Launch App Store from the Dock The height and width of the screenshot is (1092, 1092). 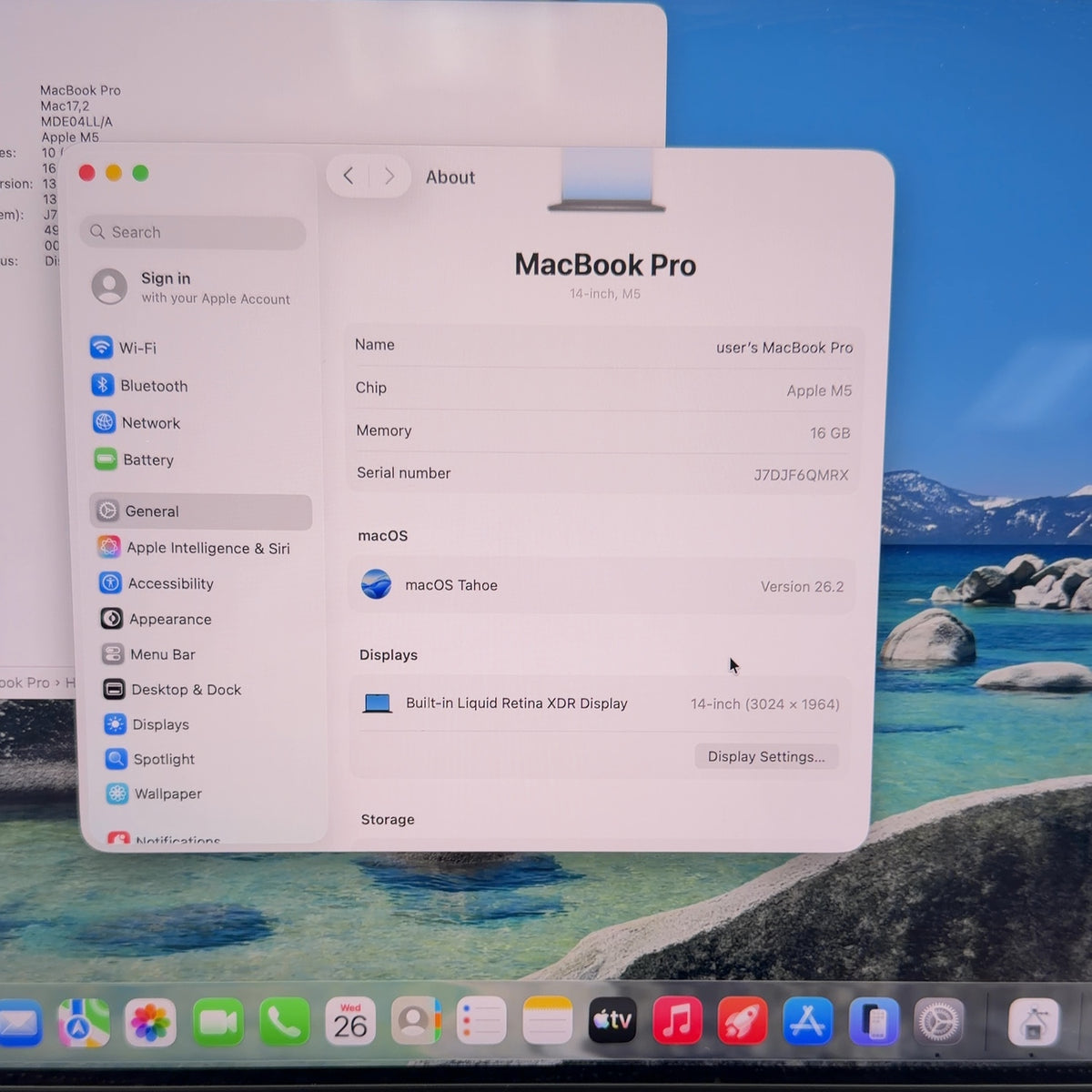point(808,1021)
